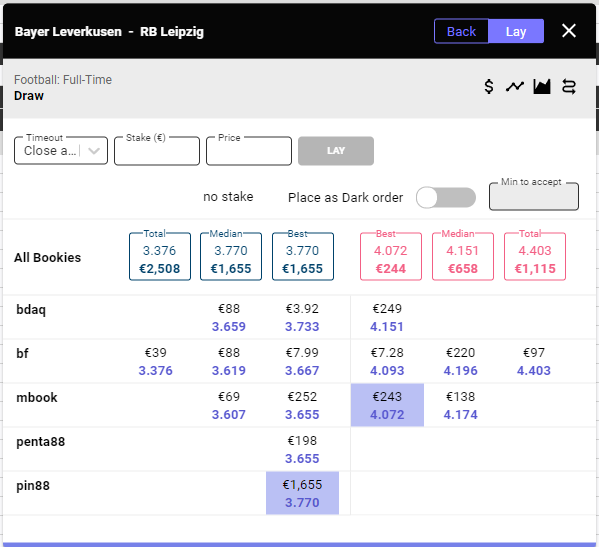Screen dimensions: 599x547
Task: Select the blue Total 3.376 box
Action: point(160,257)
